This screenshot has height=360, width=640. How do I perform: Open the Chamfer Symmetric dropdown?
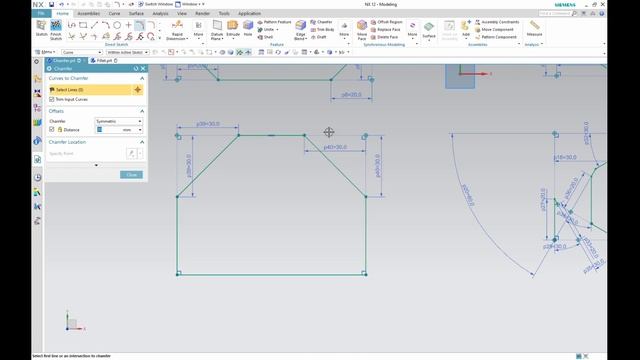[119, 121]
